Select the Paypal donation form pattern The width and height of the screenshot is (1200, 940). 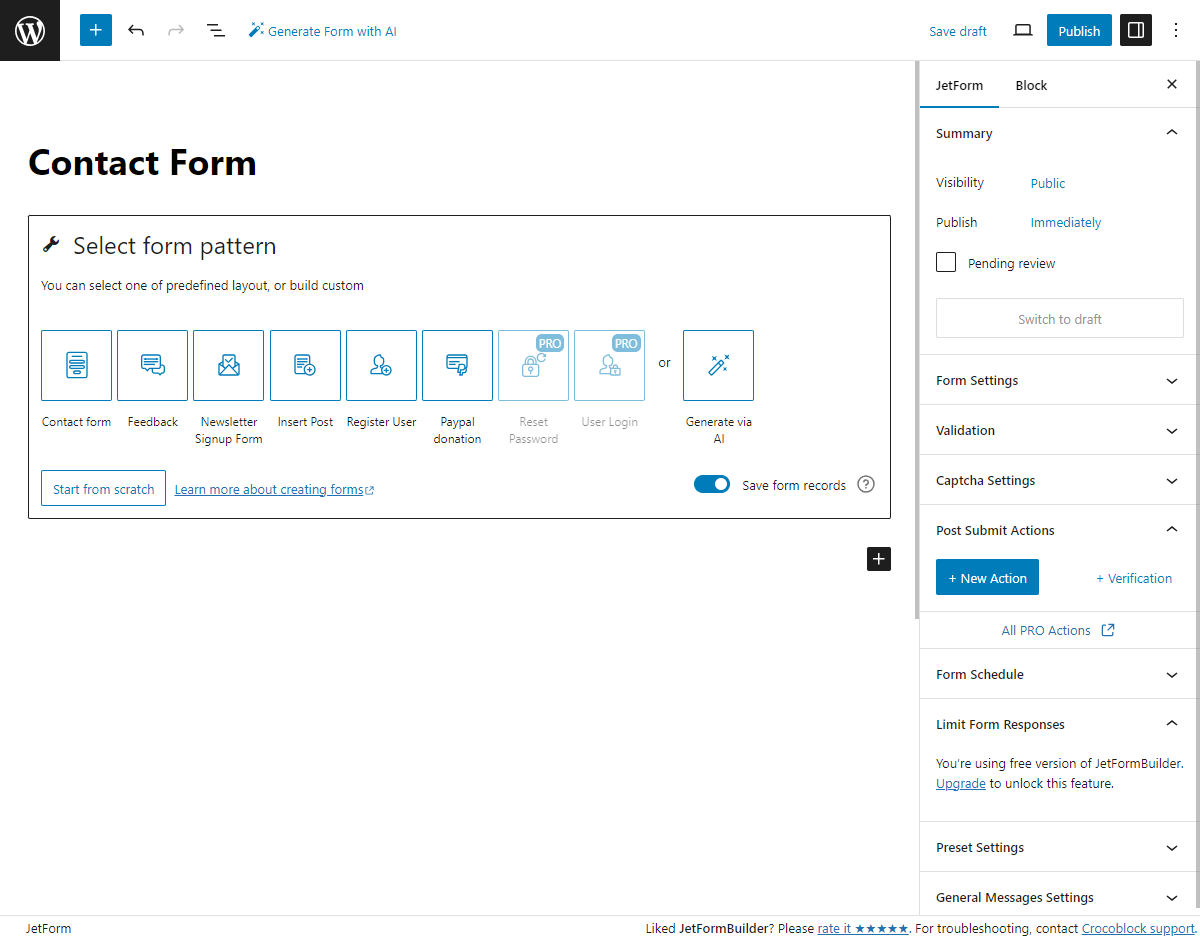457,365
